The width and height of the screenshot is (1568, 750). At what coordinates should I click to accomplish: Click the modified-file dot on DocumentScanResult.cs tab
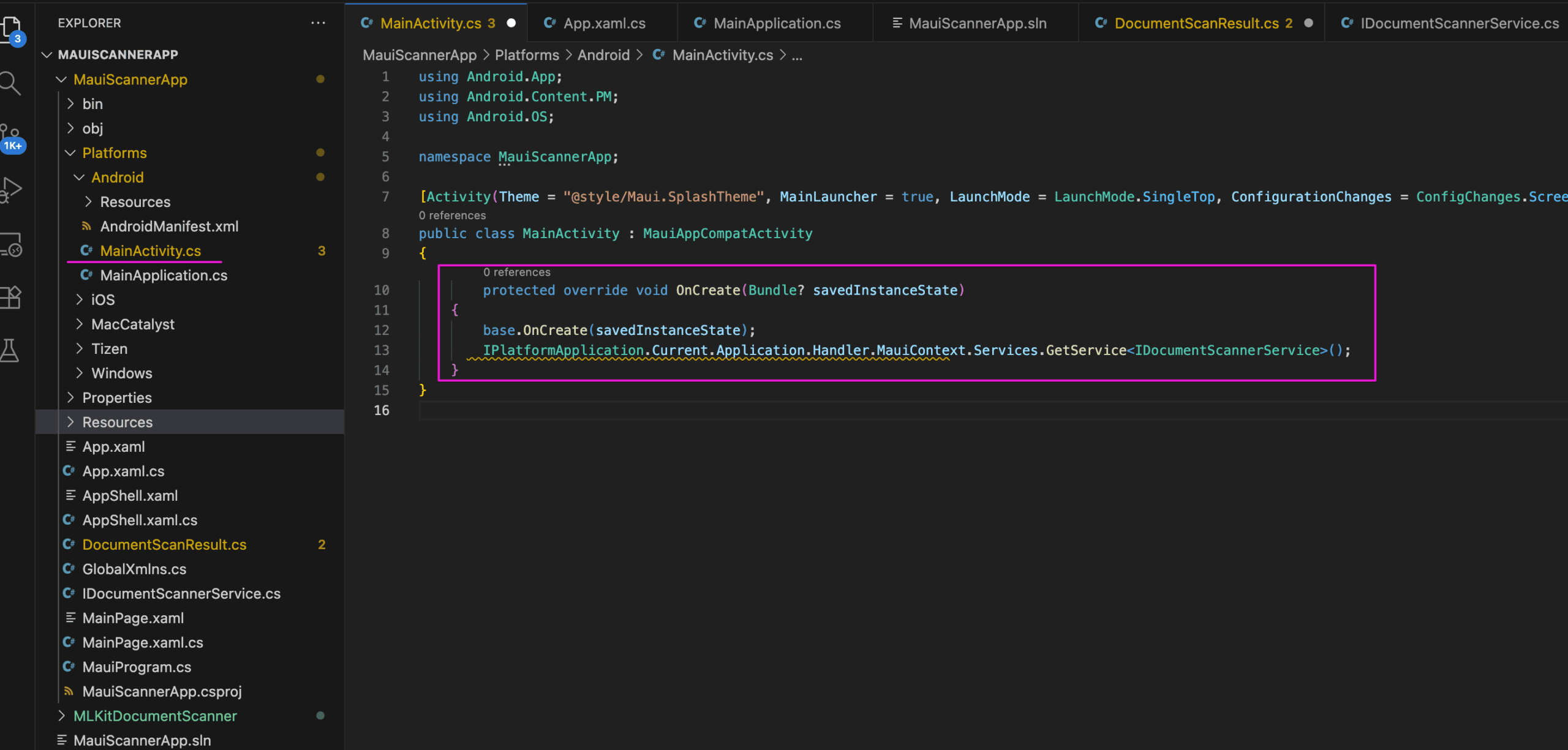(1308, 23)
